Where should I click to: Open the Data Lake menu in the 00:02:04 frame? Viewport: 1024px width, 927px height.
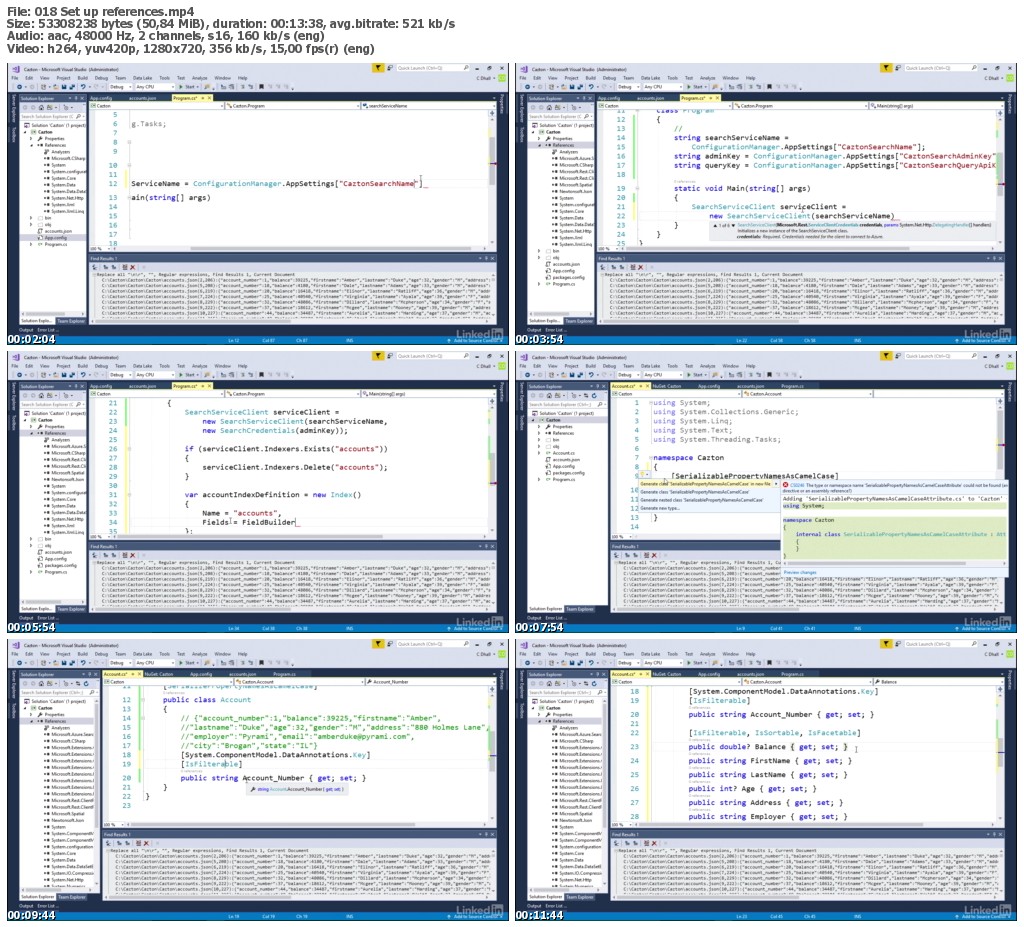(142, 78)
